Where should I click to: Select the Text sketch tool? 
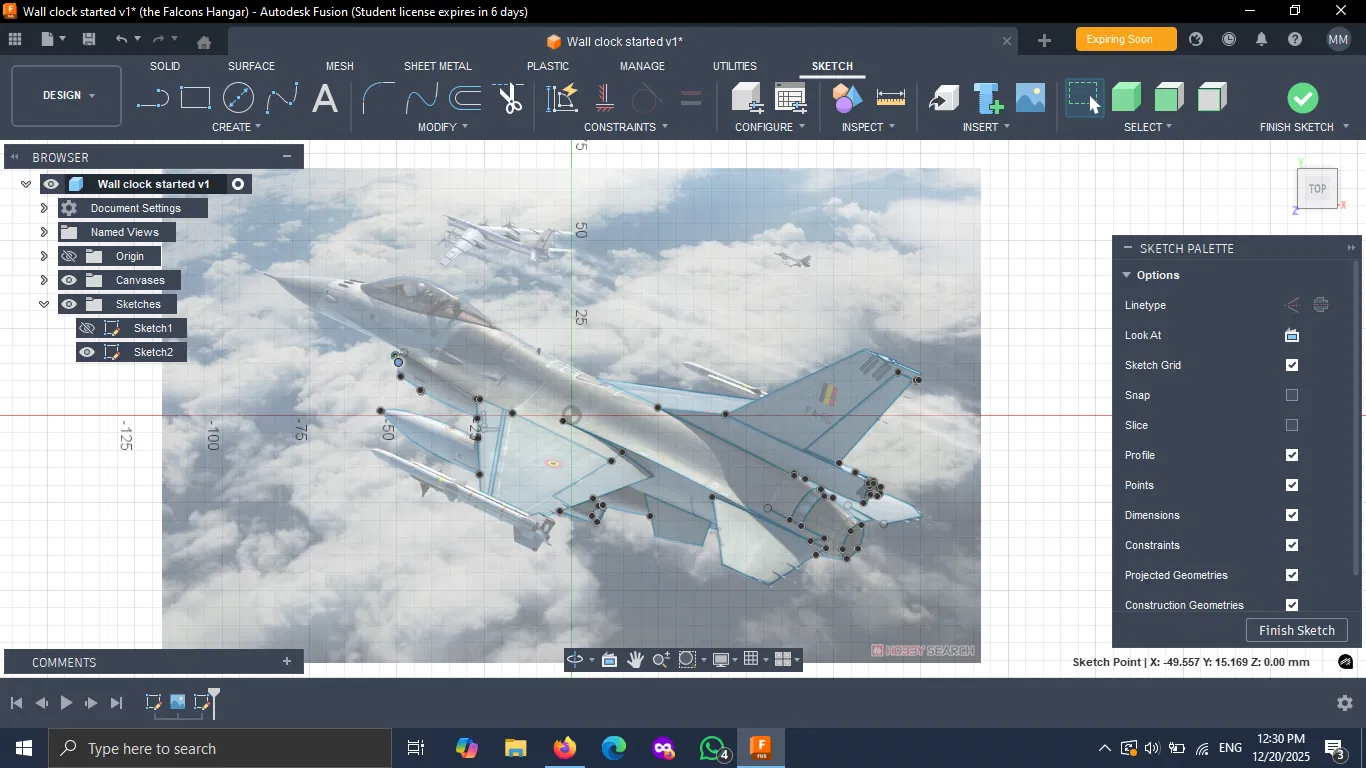[x=324, y=98]
